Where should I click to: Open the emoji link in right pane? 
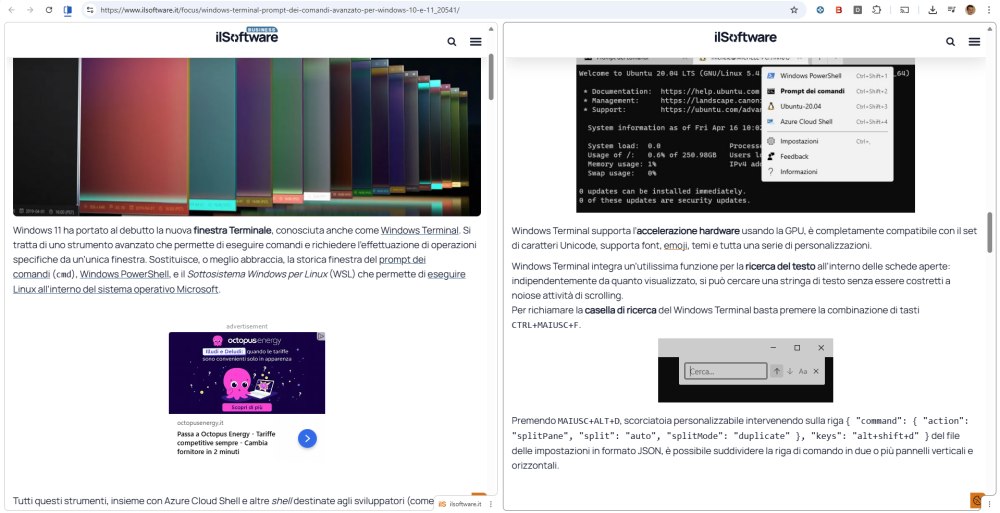(x=675, y=246)
